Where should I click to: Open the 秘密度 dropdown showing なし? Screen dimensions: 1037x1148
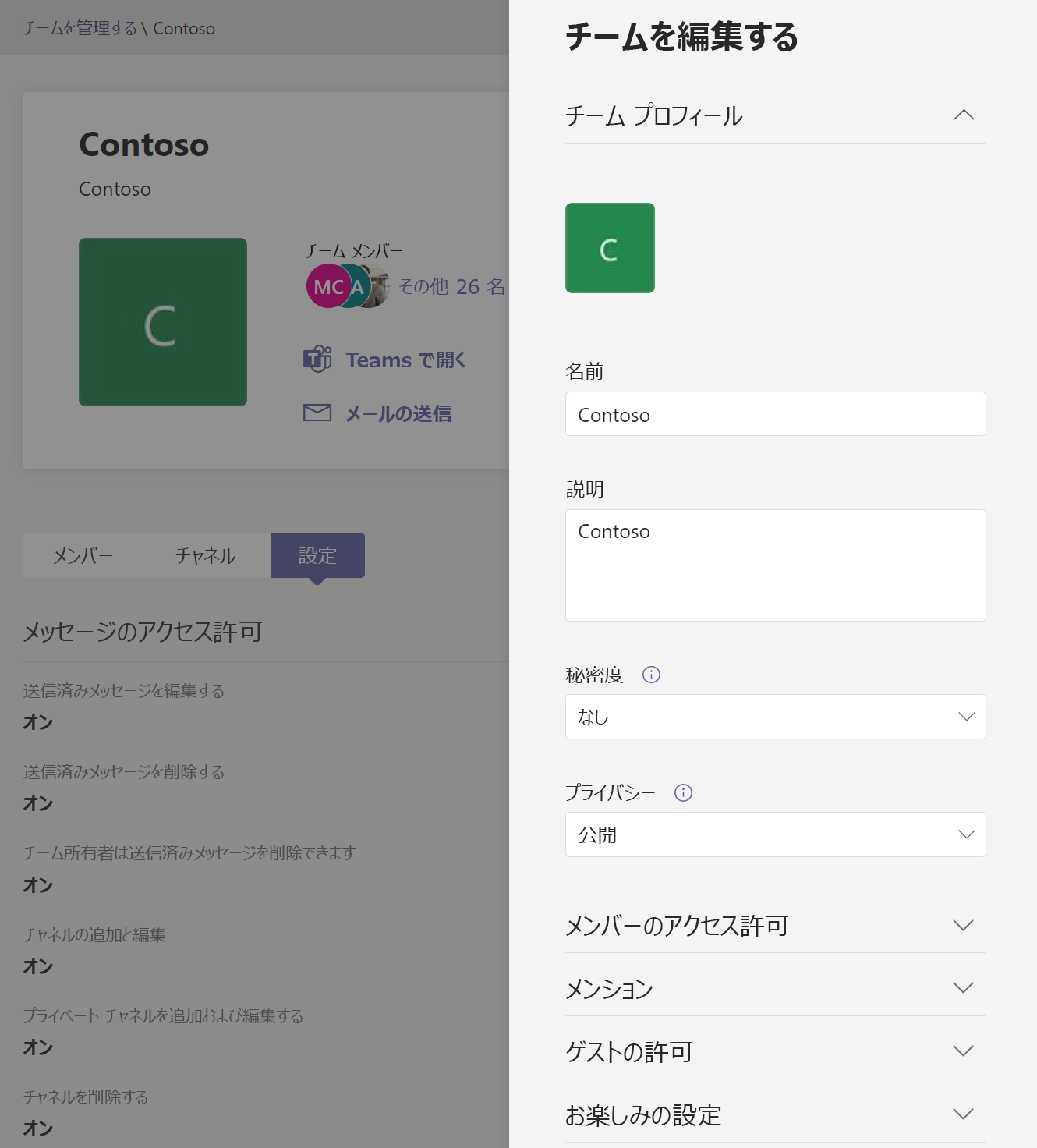[x=776, y=717]
